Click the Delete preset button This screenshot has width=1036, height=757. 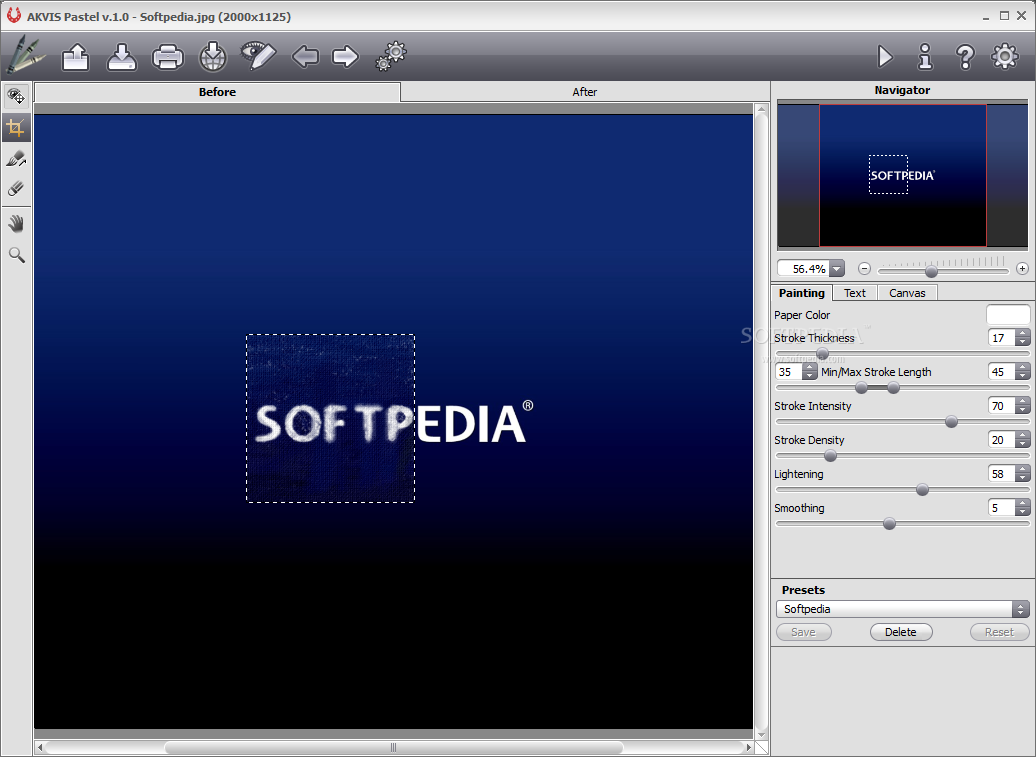901,632
